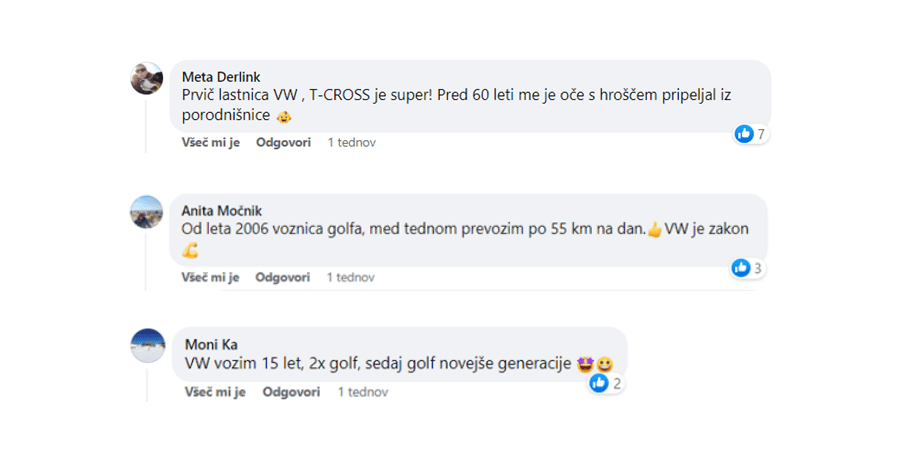This screenshot has width=900, height=452.
Task: Reply to Meta Derlink's comment via Odgovori
Action: coord(283,142)
